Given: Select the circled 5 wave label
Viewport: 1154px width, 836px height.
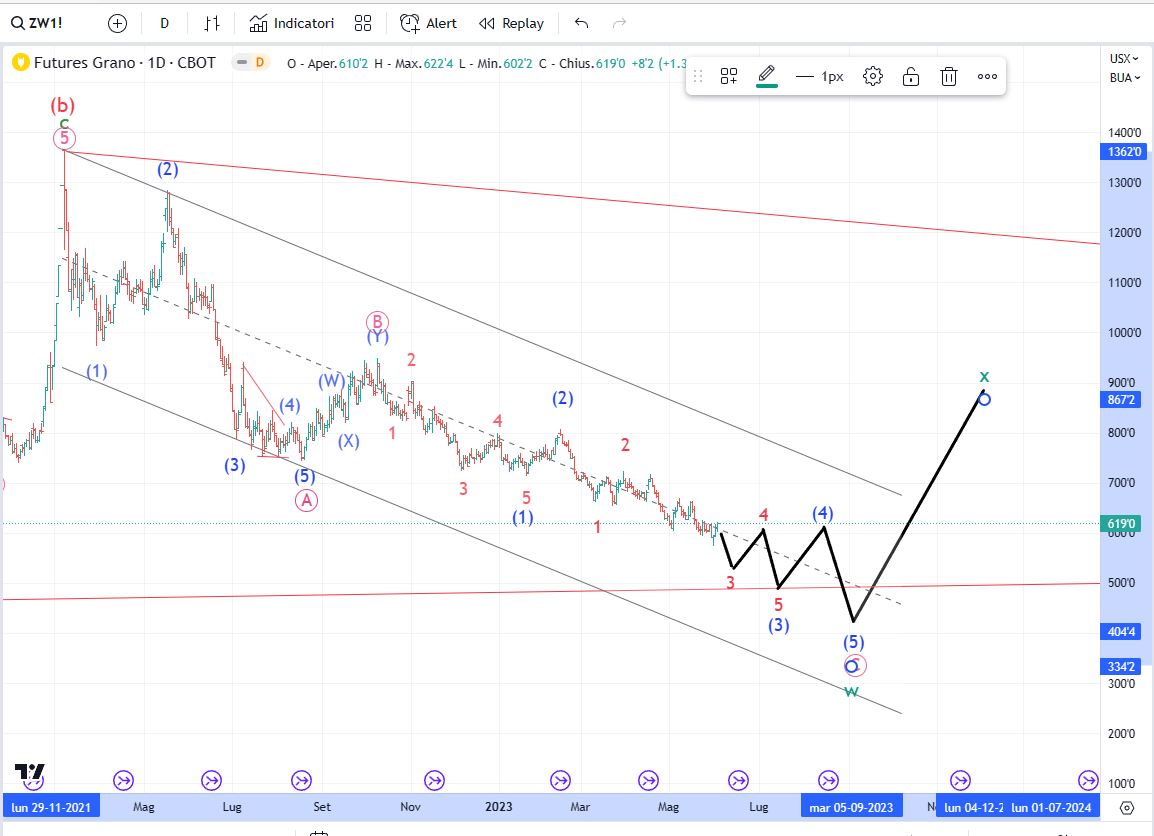Looking at the screenshot, I should pyautogui.click(x=64, y=138).
